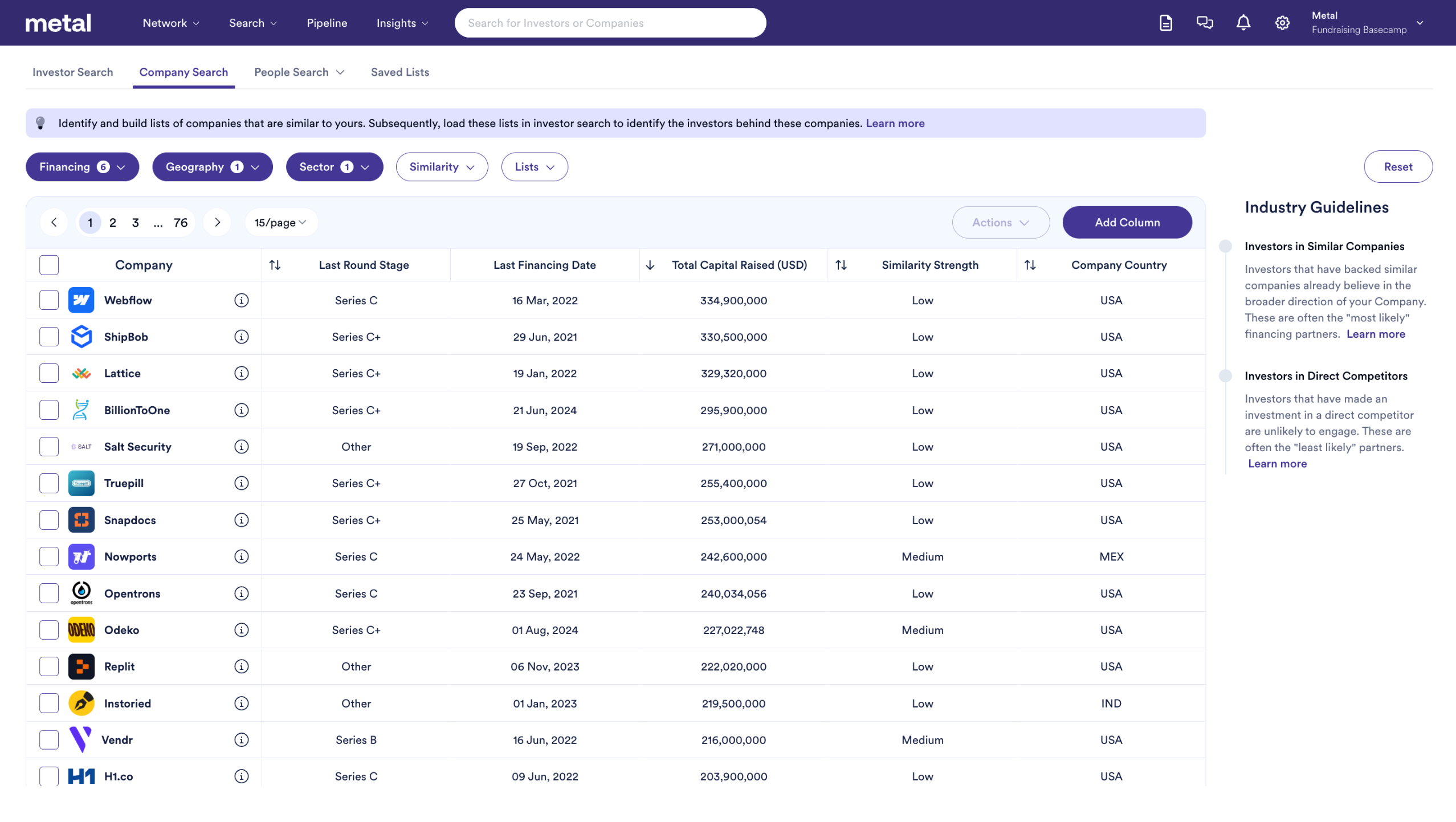Click info icon beside Nowports

(242, 557)
